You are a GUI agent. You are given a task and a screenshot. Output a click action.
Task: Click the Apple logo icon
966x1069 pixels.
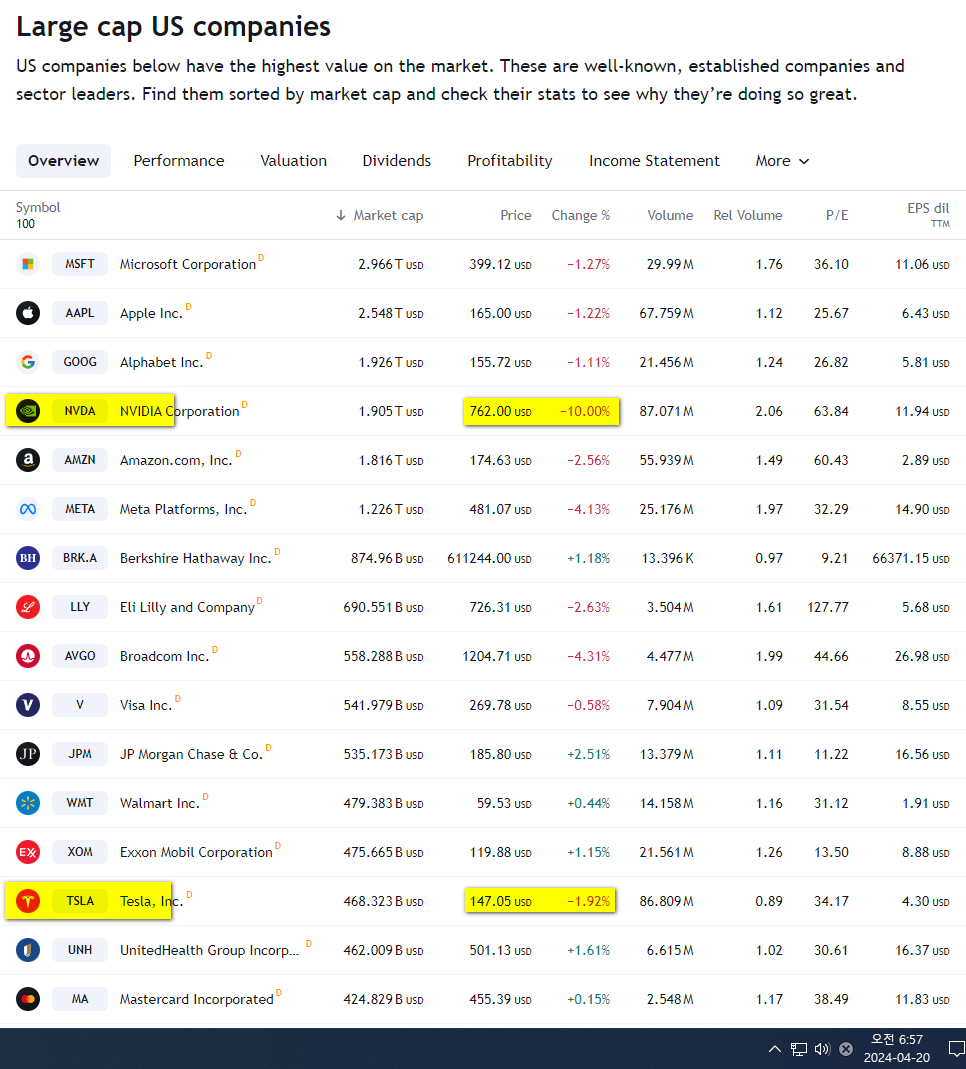(28, 313)
